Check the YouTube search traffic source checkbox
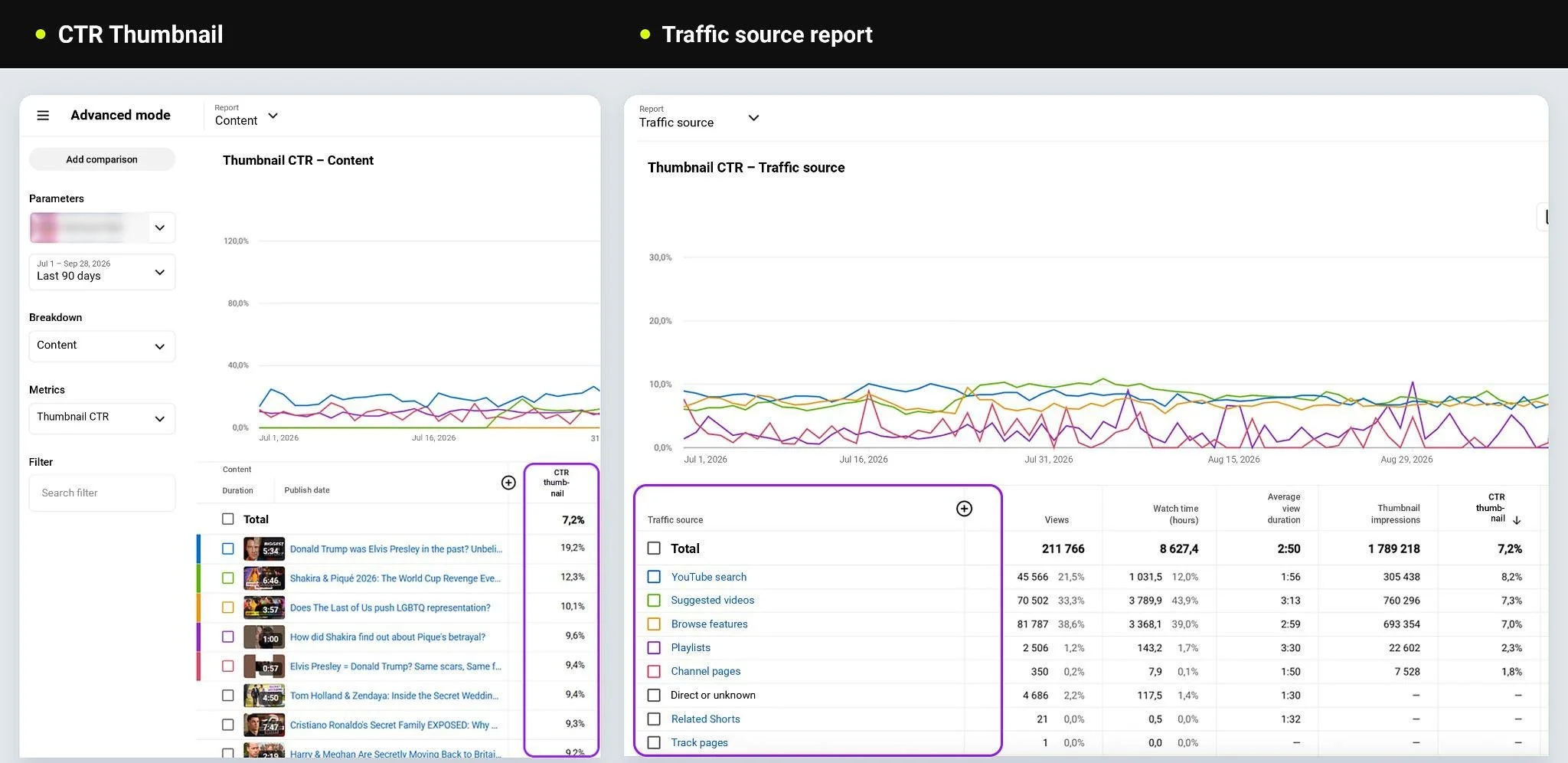The image size is (1568, 763). (x=654, y=577)
